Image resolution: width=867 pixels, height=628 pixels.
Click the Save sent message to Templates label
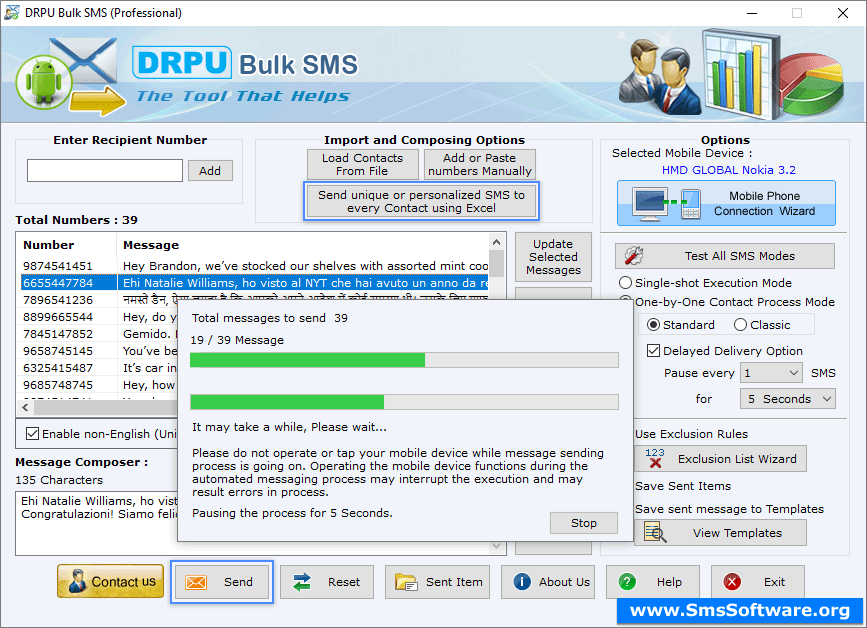729,509
